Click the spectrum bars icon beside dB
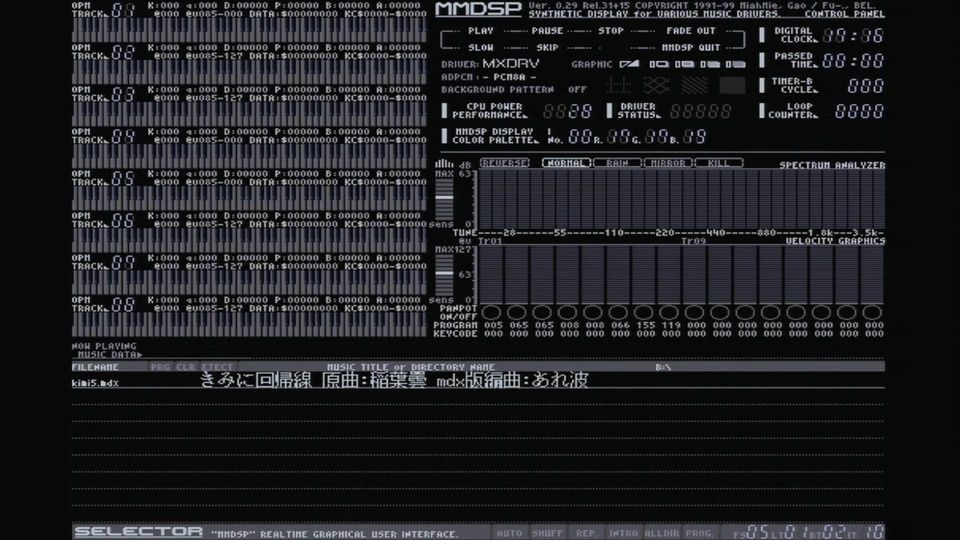 tap(444, 163)
